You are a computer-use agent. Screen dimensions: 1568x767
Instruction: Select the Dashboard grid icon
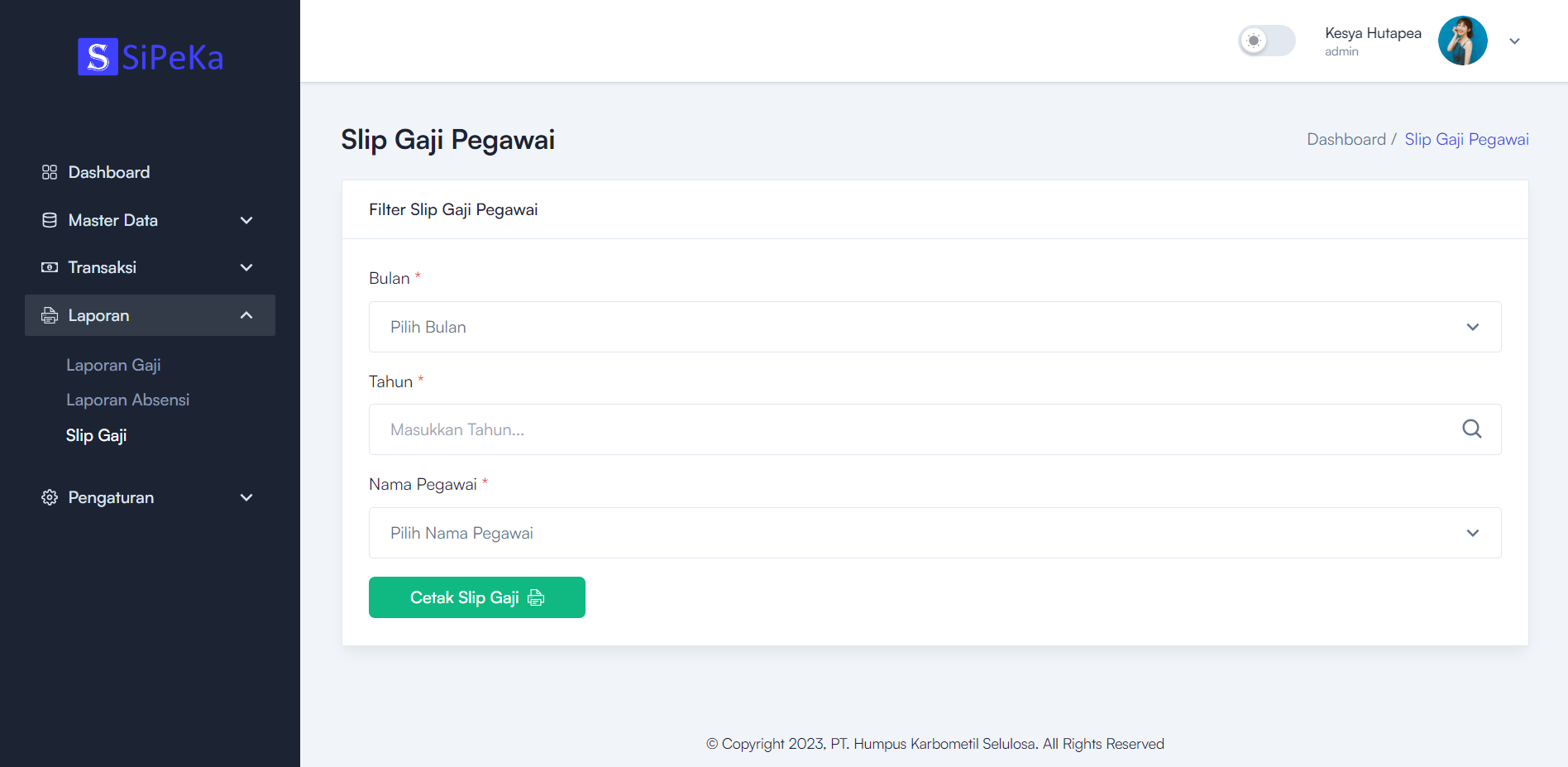(x=49, y=171)
